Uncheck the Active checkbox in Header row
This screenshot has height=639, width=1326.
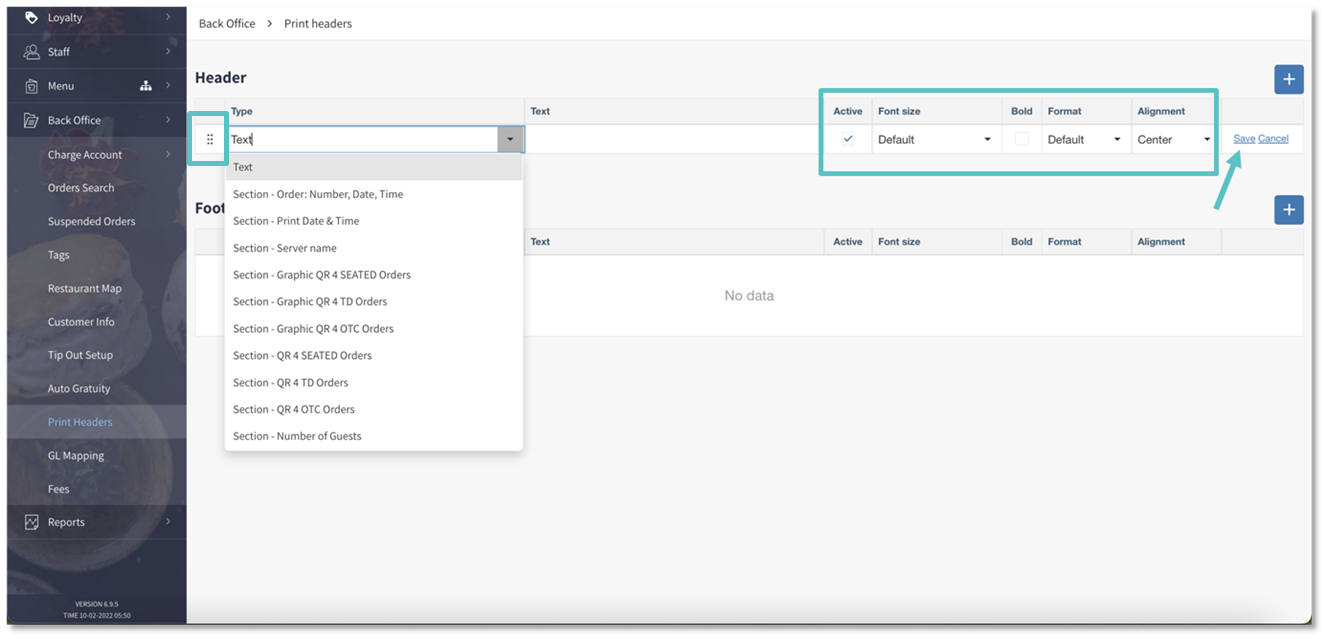tap(847, 139)
